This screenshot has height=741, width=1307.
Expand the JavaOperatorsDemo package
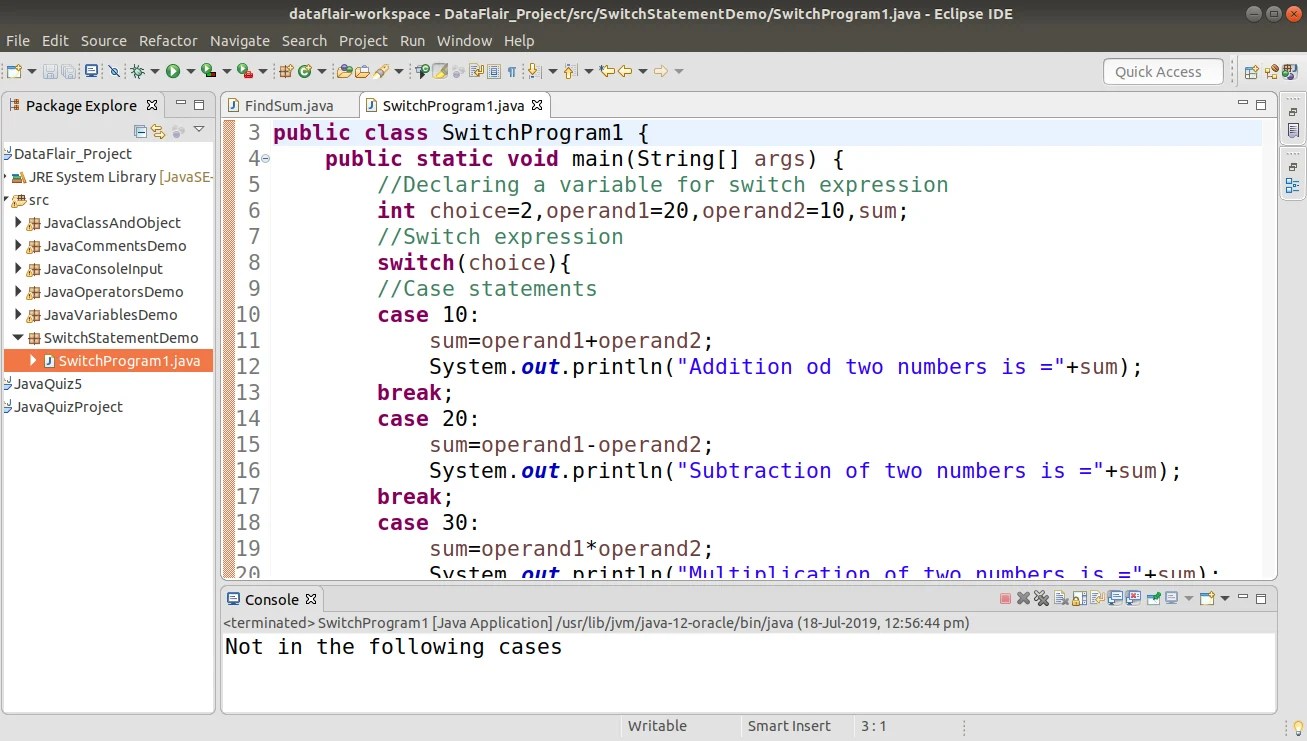point(18,291)
